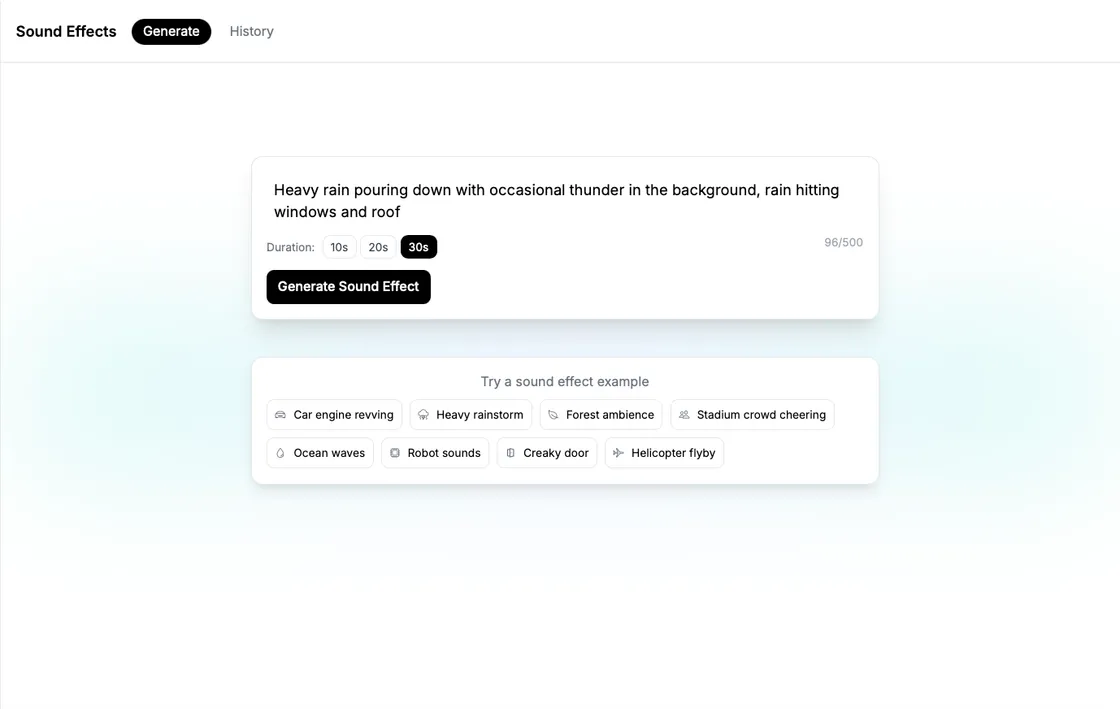Select the 30s duration option
This screenshot has width=1120, height=709.
(x=418, y=247)
